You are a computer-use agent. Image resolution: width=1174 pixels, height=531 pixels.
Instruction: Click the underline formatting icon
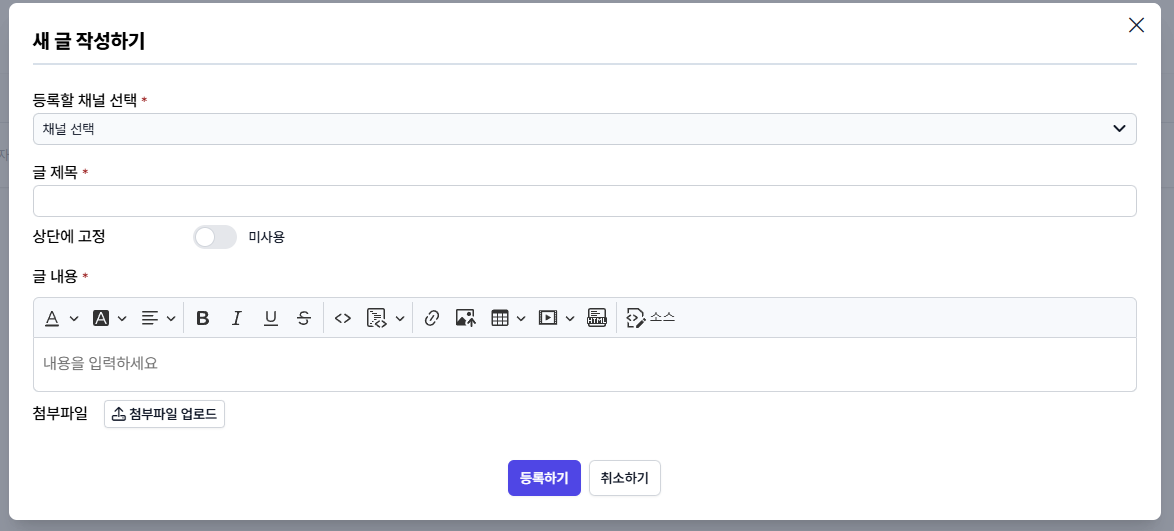pos(270,318)
